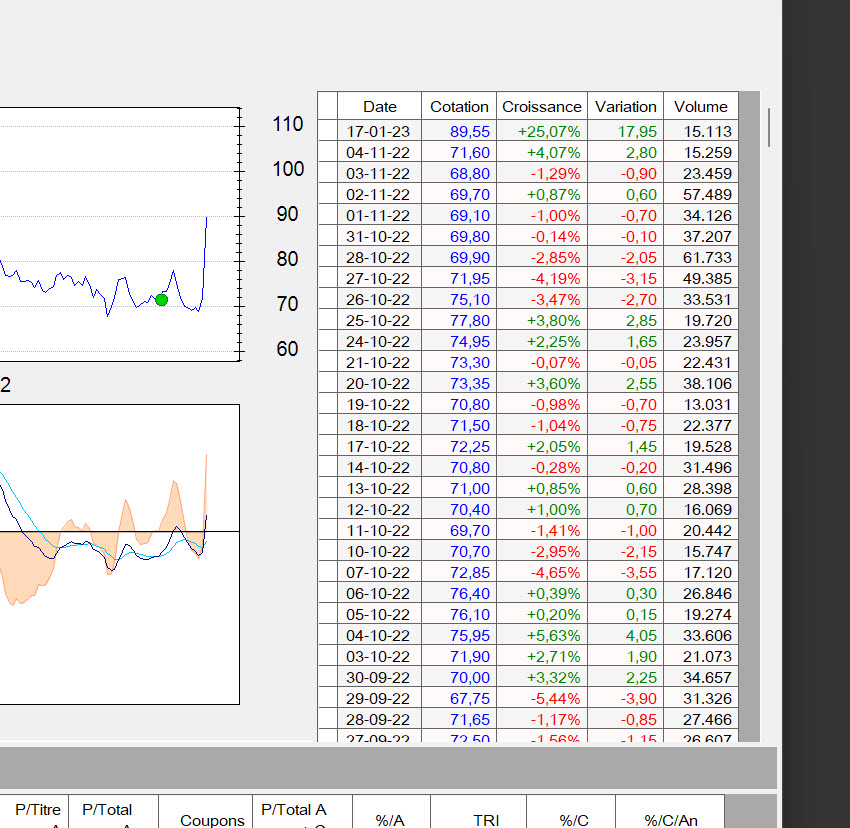Click the table's vertical scrollbar track
Viewport: 850px width, 828px height.
[x=749, y=416]
